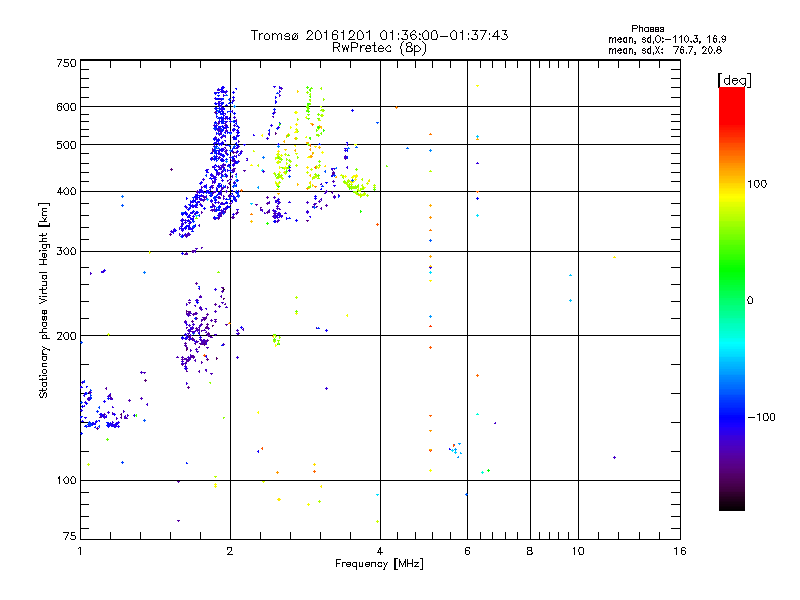Click the y-axis tick label '300'

point(66,252)
